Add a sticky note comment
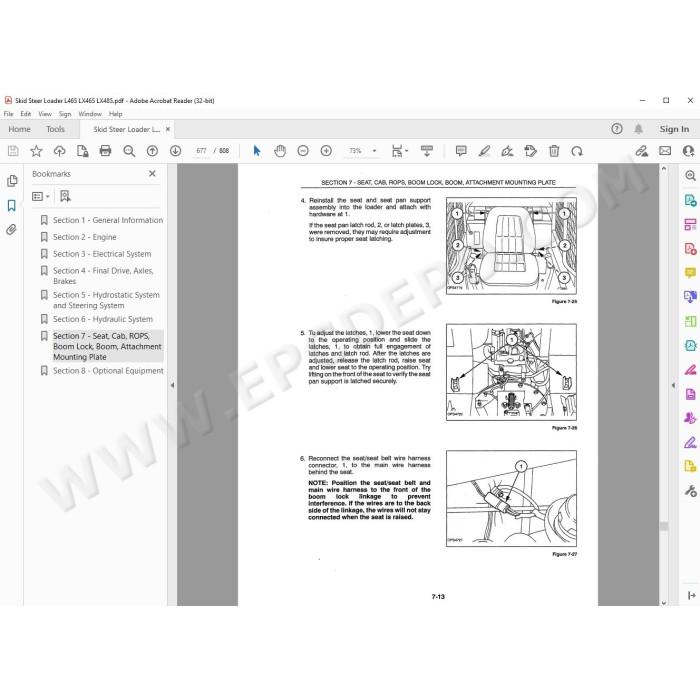This screenshot has height=700, width=700. pyautogui.click(x=461, y=151)
